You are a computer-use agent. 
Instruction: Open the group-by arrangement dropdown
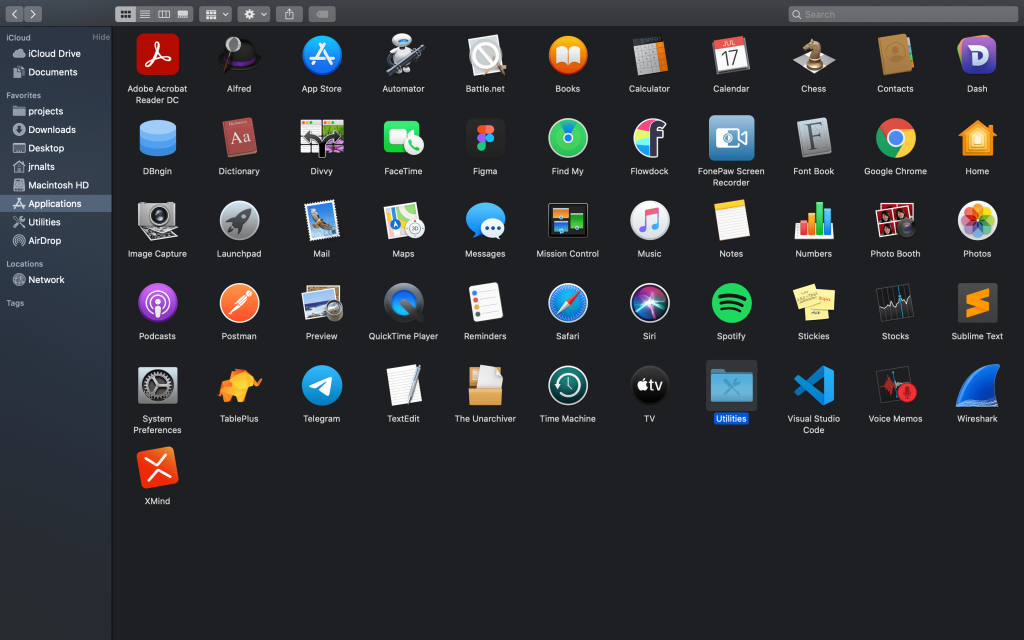(x=216, y=14)
